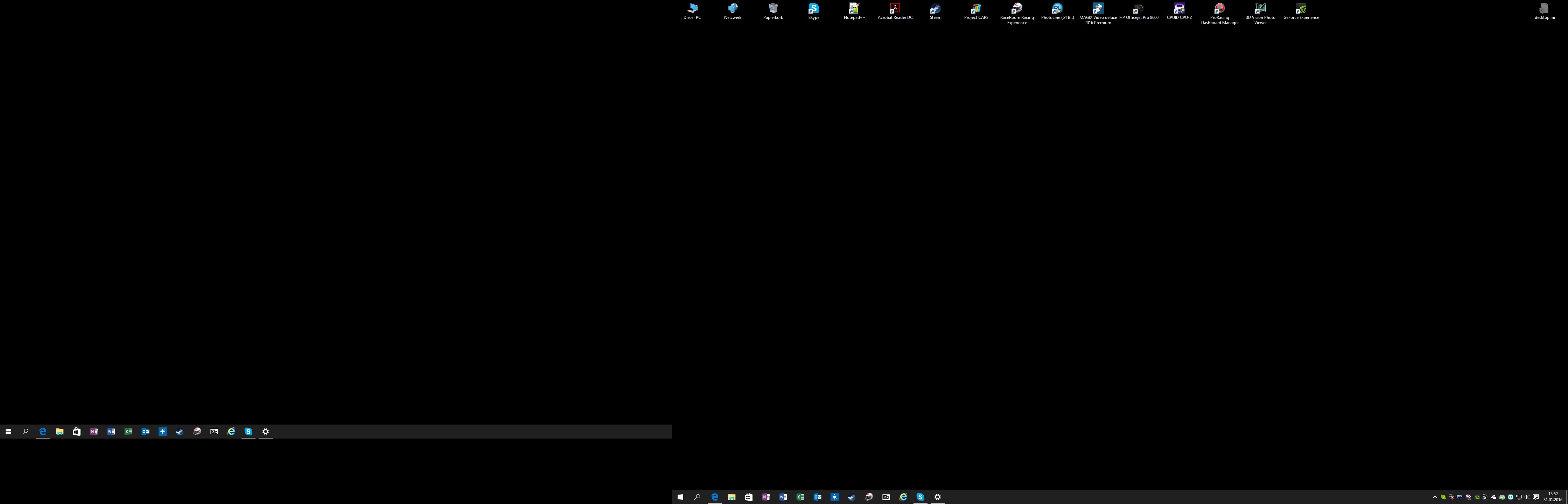Expand the hidden system tray icons chevron
Image resolution: width=1568 pixels, height=504 pixels.
click(x=1435, y=497)
